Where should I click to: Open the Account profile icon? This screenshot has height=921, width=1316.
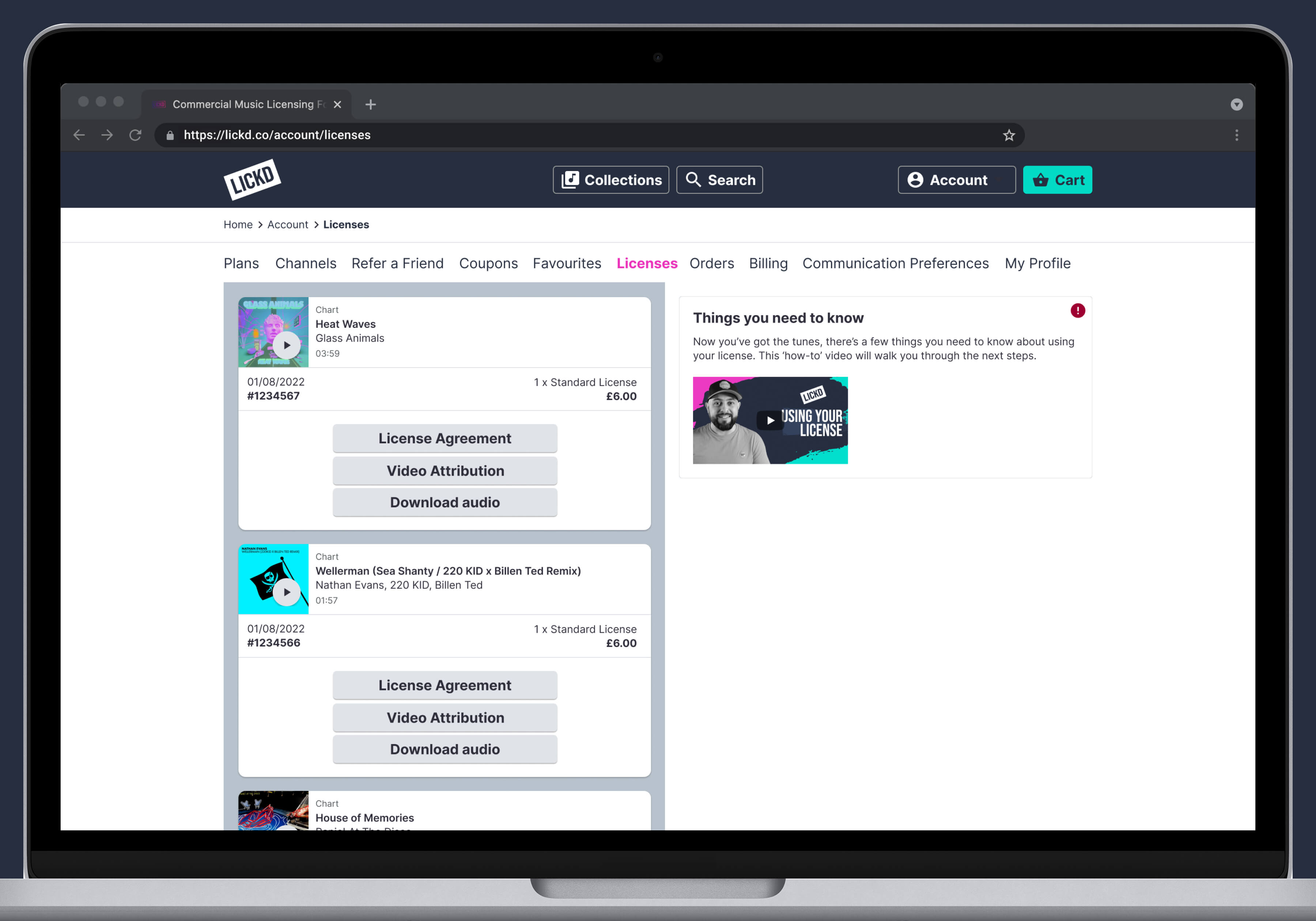(915, 179)
